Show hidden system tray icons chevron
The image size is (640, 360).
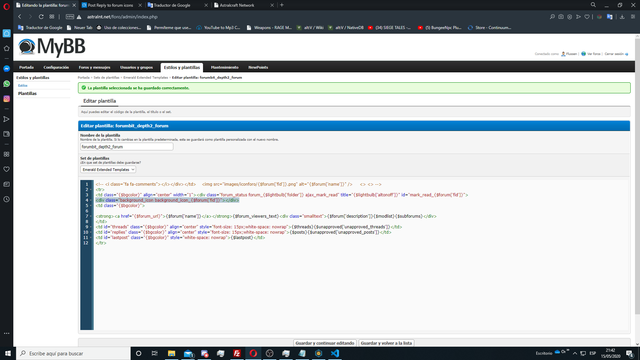point(575,353)
